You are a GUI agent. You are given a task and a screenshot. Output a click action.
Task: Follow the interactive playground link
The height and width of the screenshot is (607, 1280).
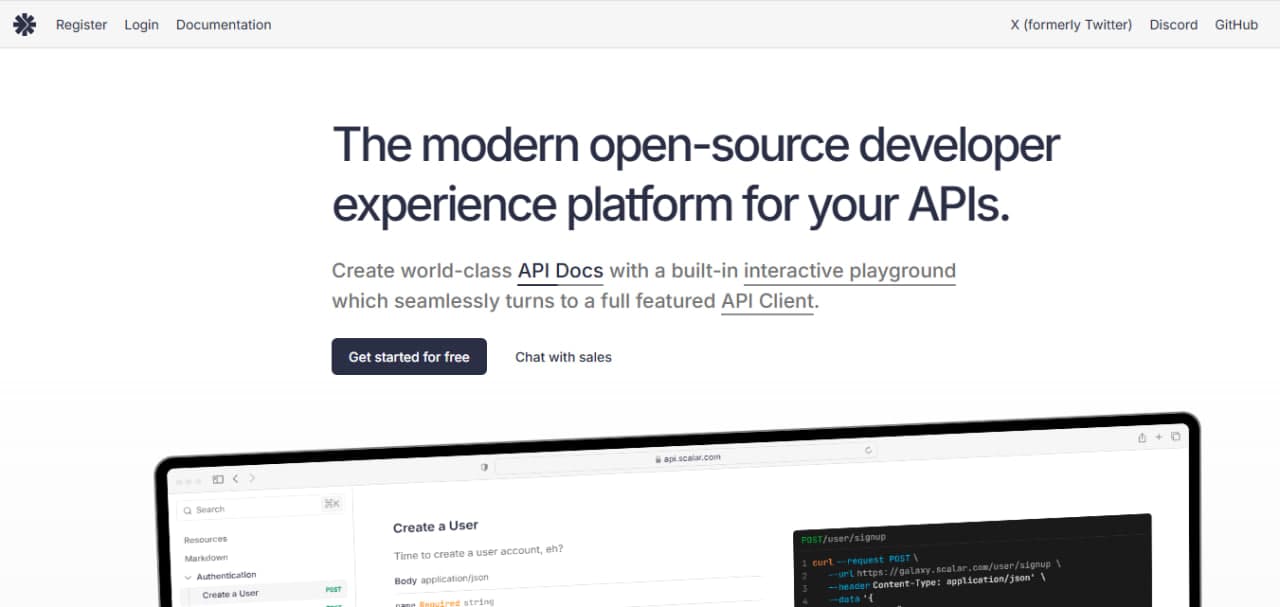click(x=850, y=271)
